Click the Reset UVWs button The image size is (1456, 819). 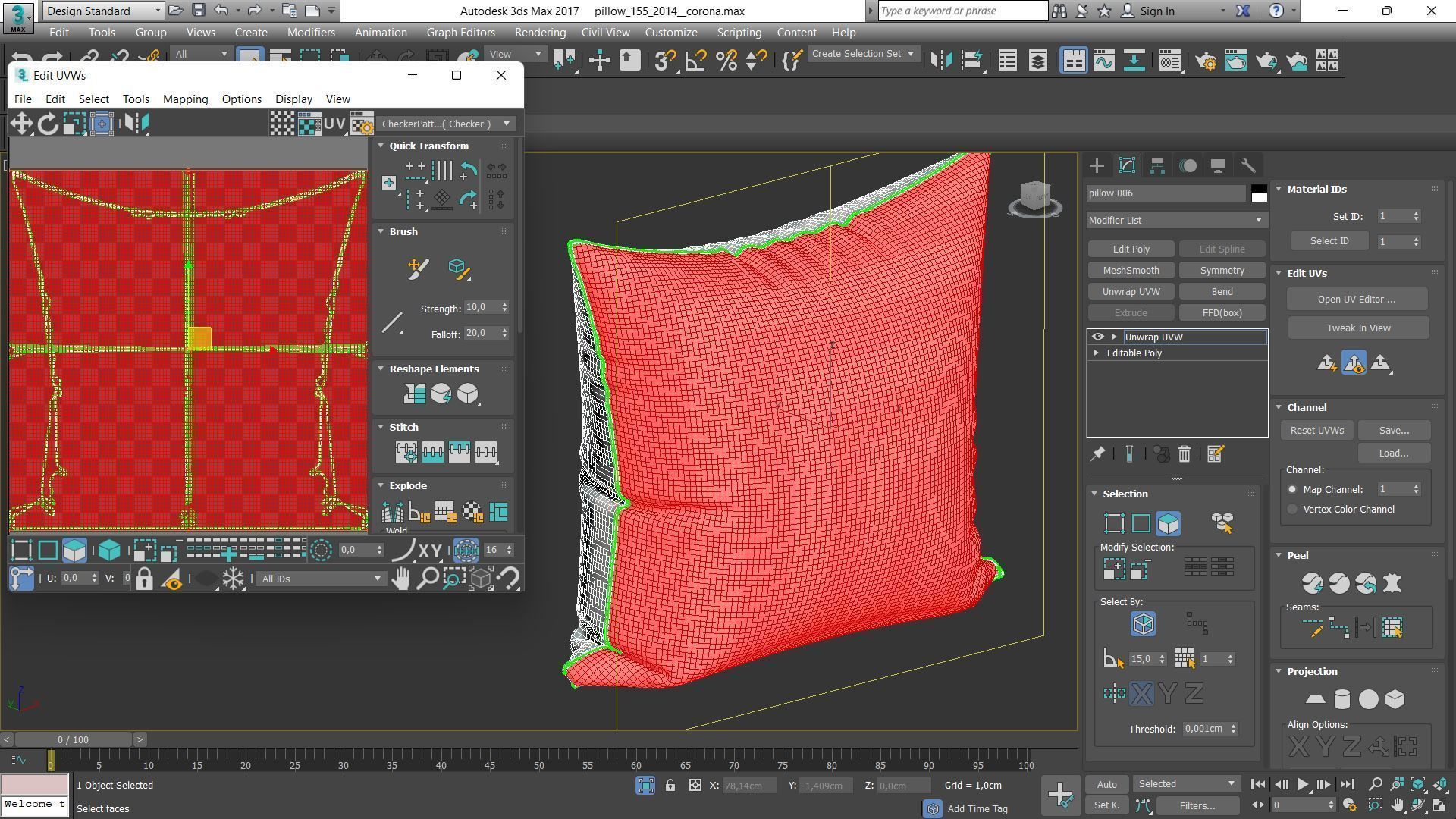tap(1317, 431)
